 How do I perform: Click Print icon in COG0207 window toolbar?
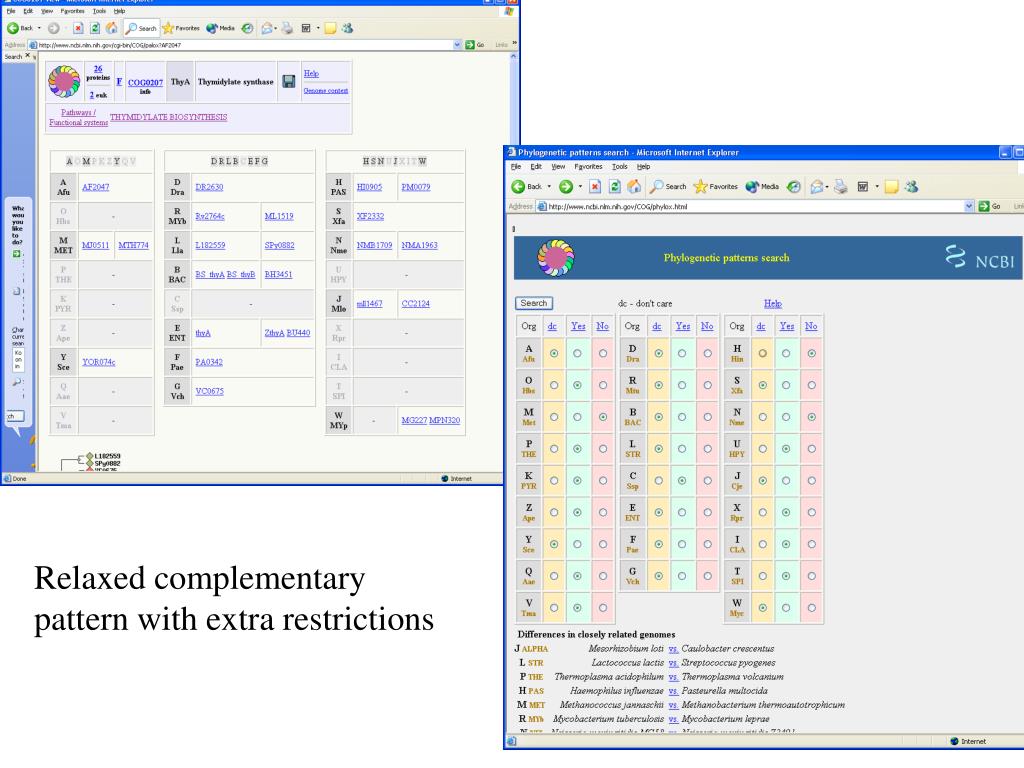tap(287, 28)
